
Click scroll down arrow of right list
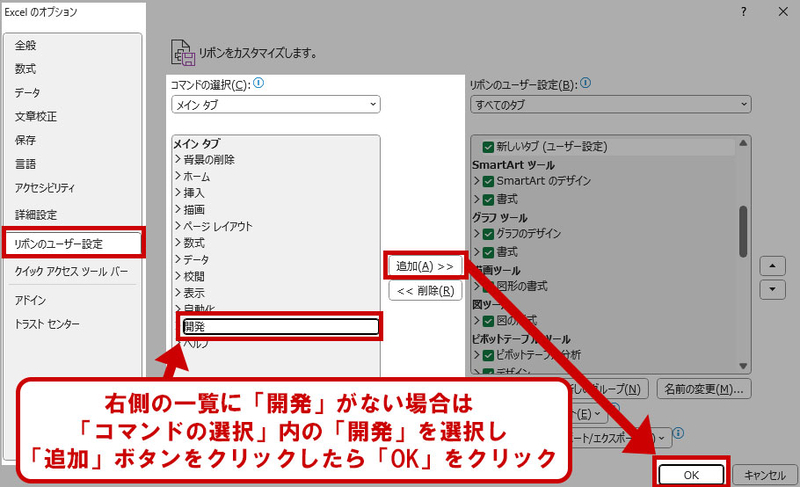(x=743, y=366)
